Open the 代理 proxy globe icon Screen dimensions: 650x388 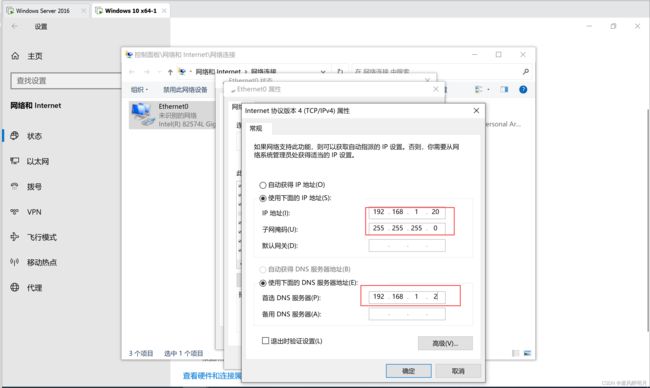pyautogui.click(x=15, y=287)
